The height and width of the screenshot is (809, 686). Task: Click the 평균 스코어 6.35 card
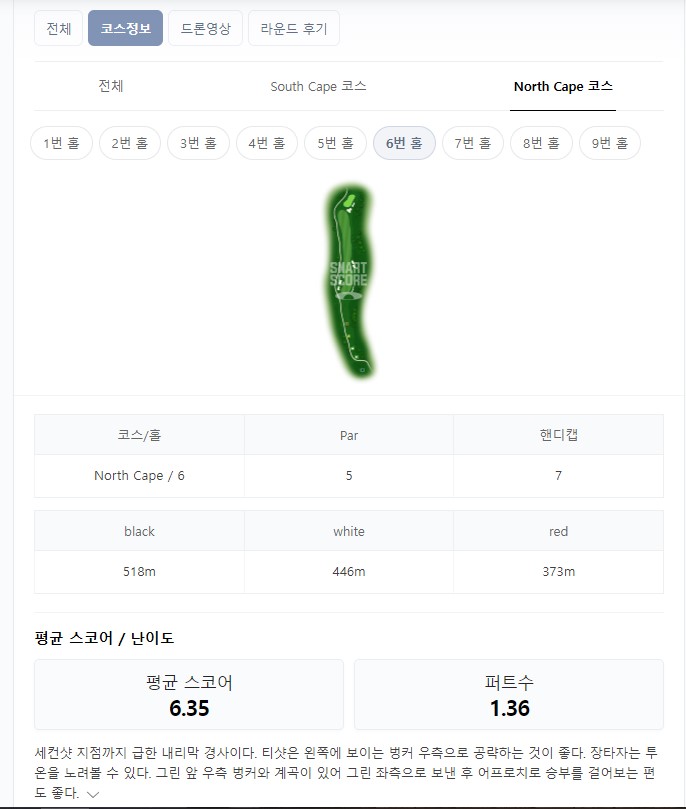[x=189, y=695]
